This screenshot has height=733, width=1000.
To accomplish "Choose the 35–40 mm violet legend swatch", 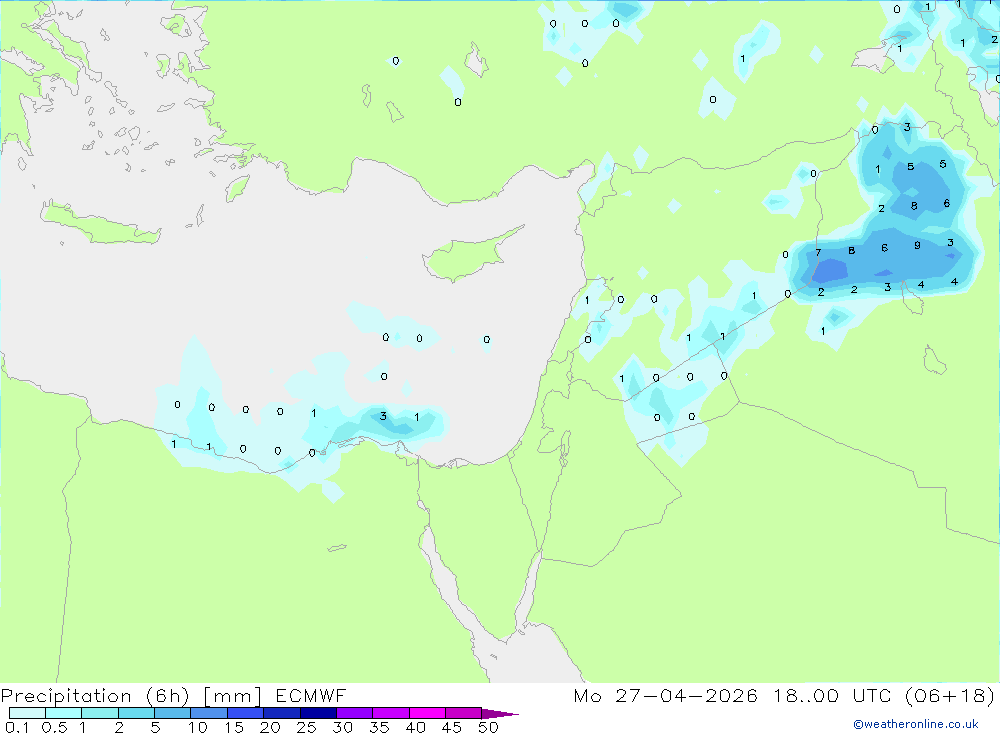I will tap(391, 713).
